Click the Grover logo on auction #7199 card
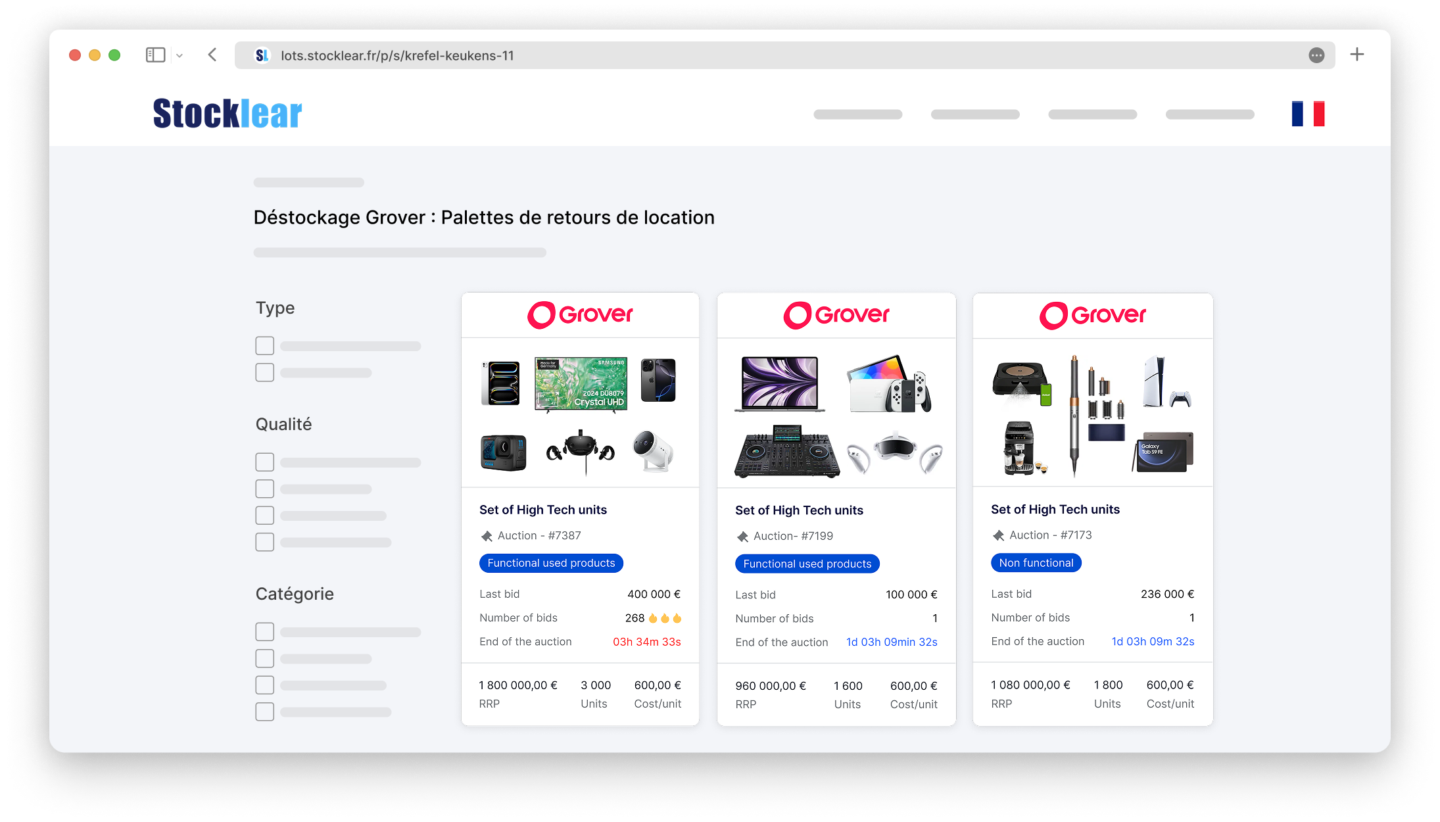This screenshot has height=822, width=1440. pyautogui.click(x=836, y=315)
